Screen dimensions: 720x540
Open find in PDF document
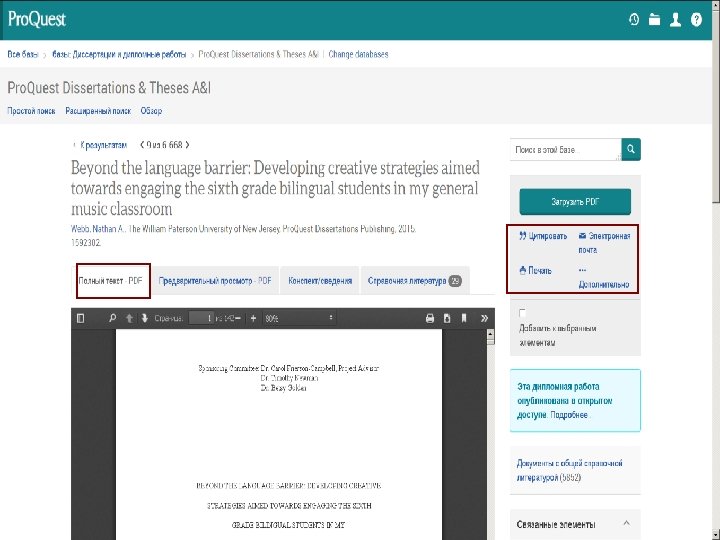coord(112,318)
